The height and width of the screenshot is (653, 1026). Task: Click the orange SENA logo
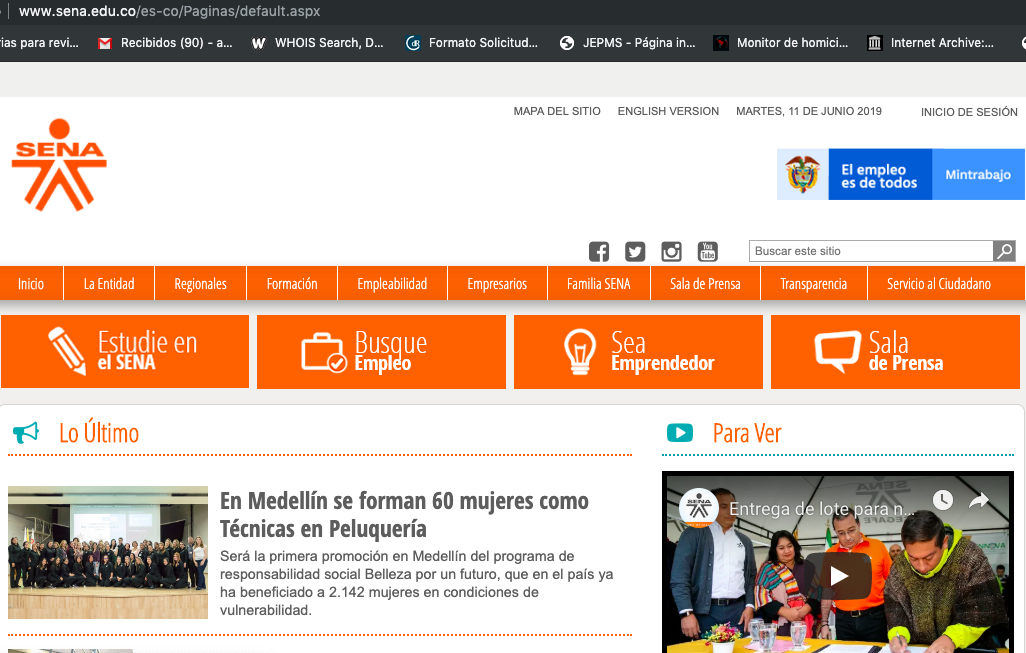[x=59, y=165]
